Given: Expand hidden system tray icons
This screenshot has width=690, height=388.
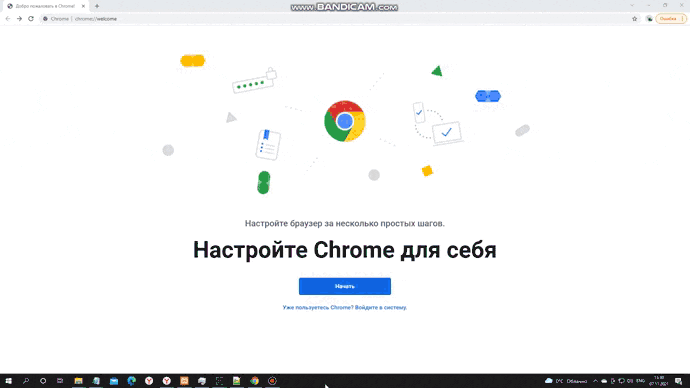Looking at the screenshot, I should click(595, 381).
